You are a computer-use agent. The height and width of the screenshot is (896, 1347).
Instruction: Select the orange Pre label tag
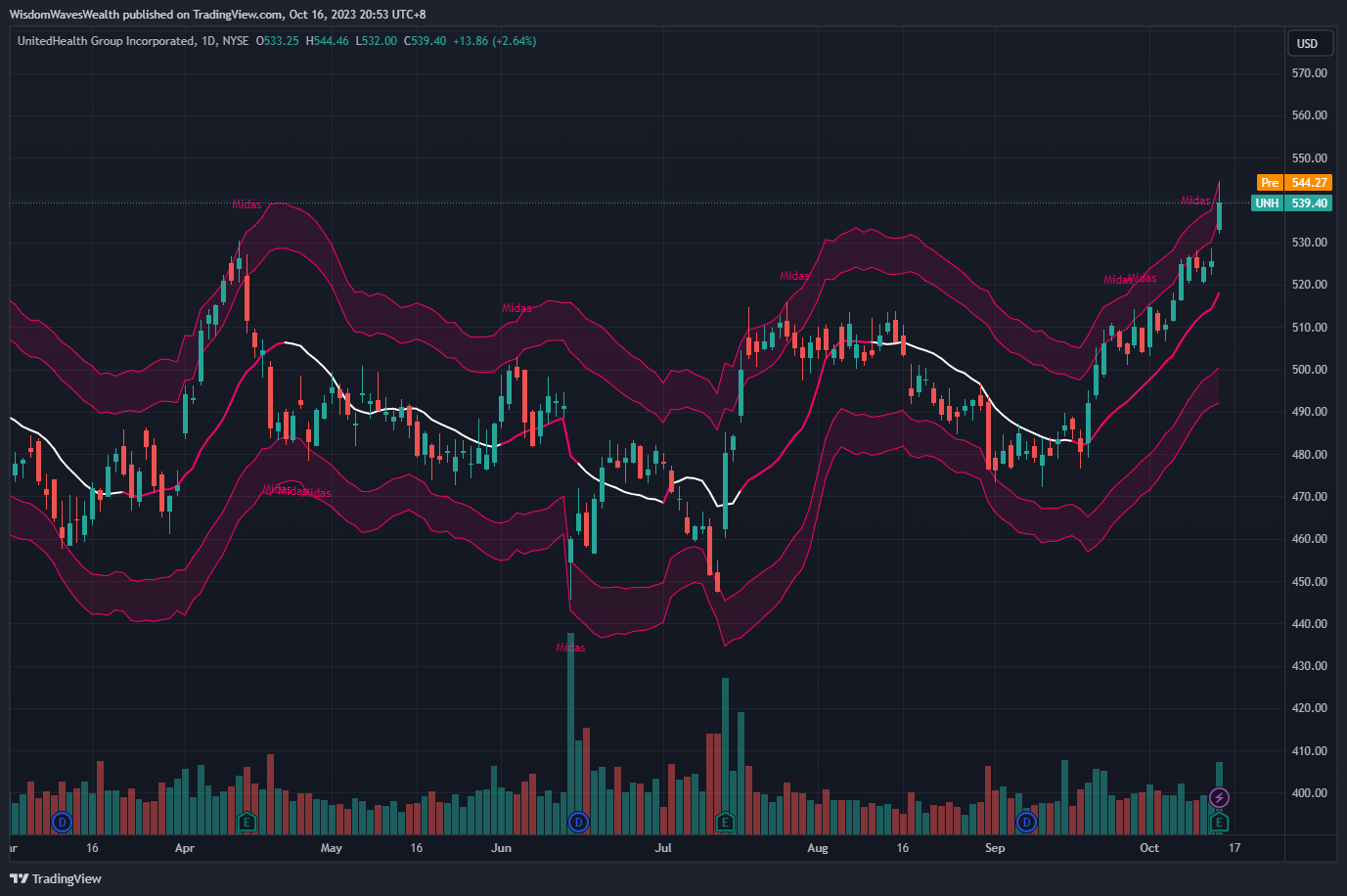tap(1270, 183)
